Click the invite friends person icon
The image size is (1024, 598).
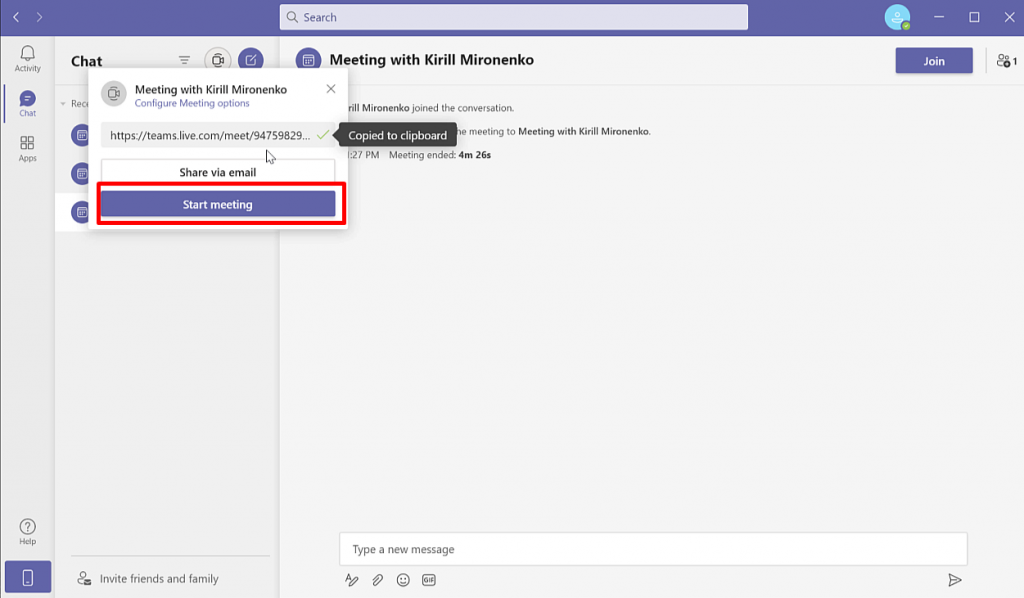pyautogui.click(x=84, y=578)
